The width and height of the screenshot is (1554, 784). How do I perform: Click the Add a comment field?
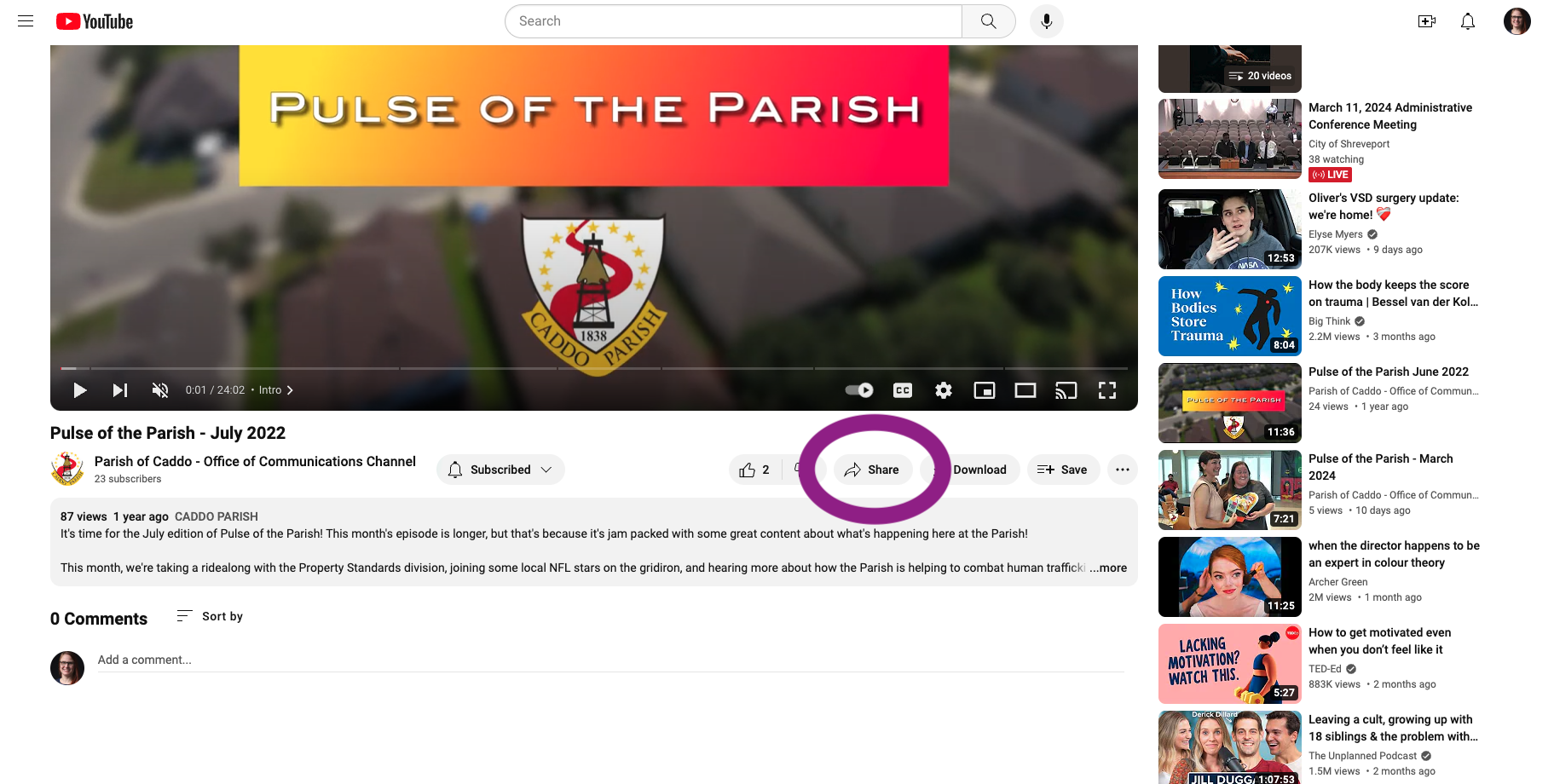[x=610, y=660]
